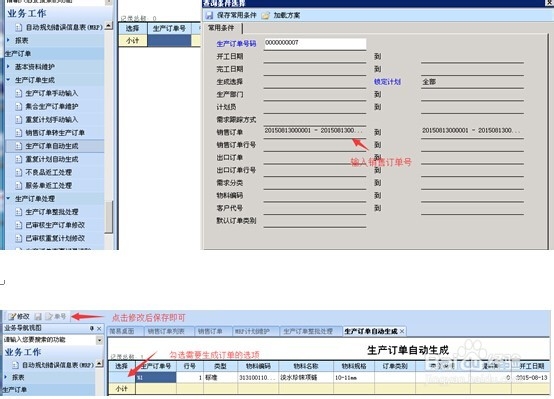Click the 物料规格 column header

353,366
